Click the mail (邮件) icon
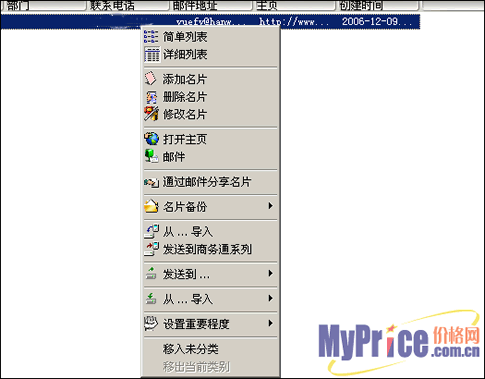485x379 pixels. (151, 156)
